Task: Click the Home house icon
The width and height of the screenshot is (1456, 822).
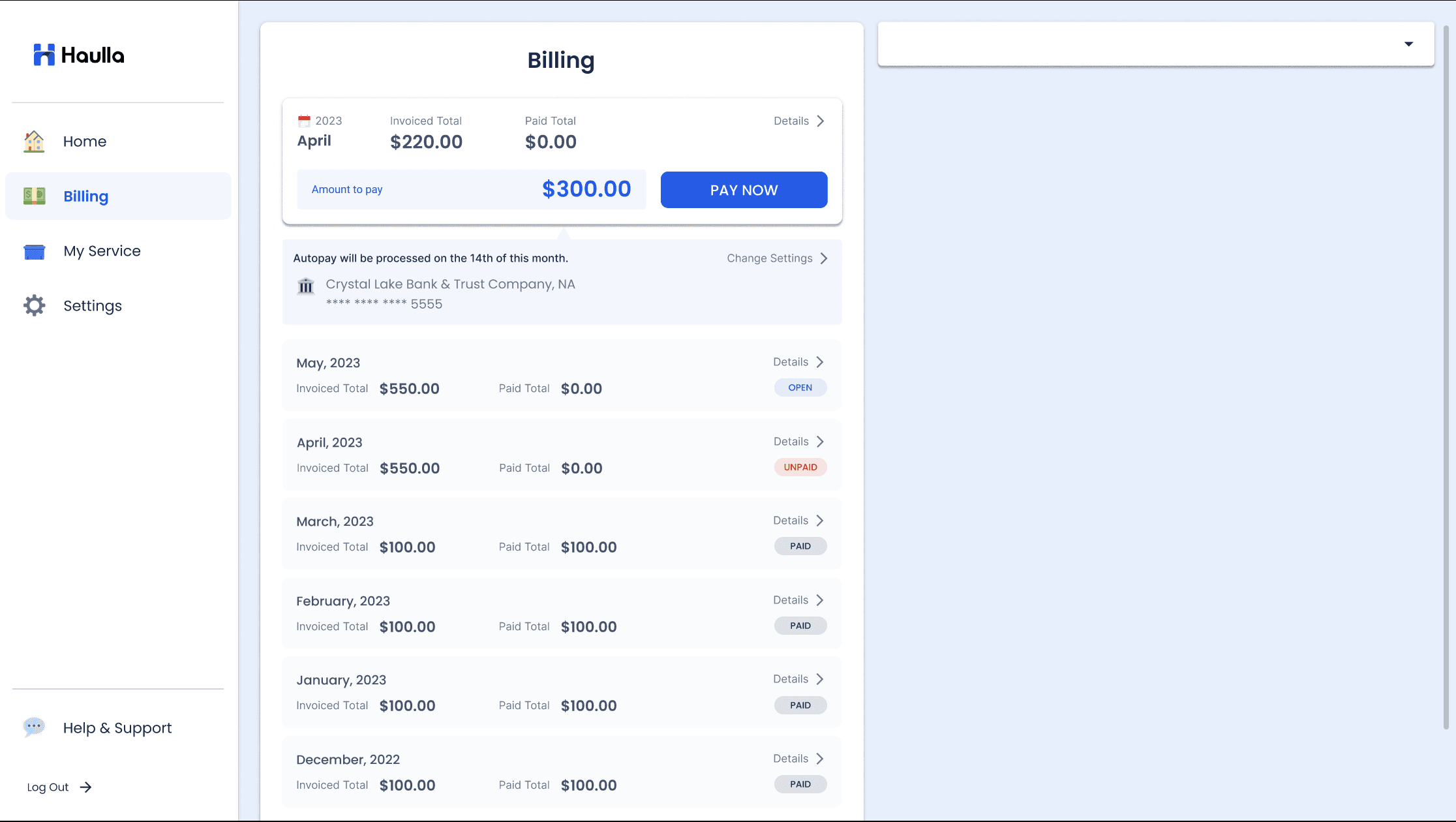Action: (x=34, y=142)
